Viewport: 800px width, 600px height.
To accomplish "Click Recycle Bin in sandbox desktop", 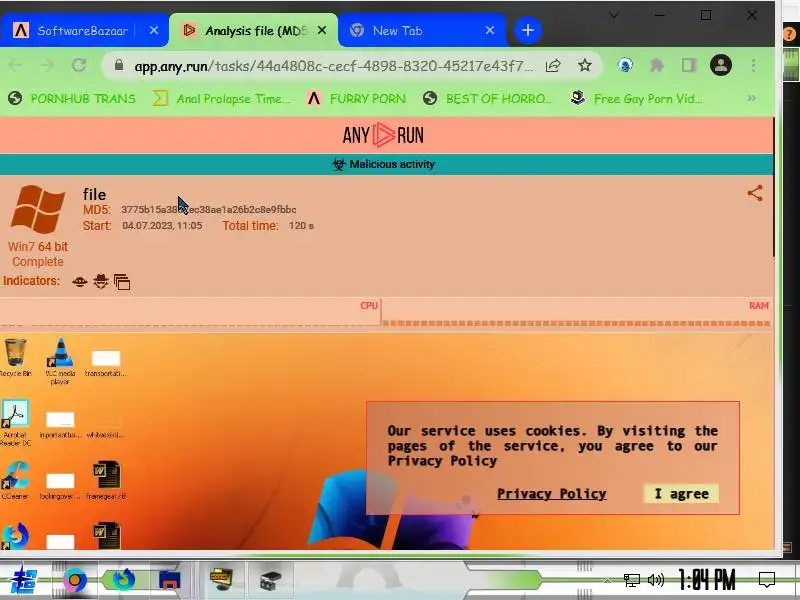I will pos(15,357).
